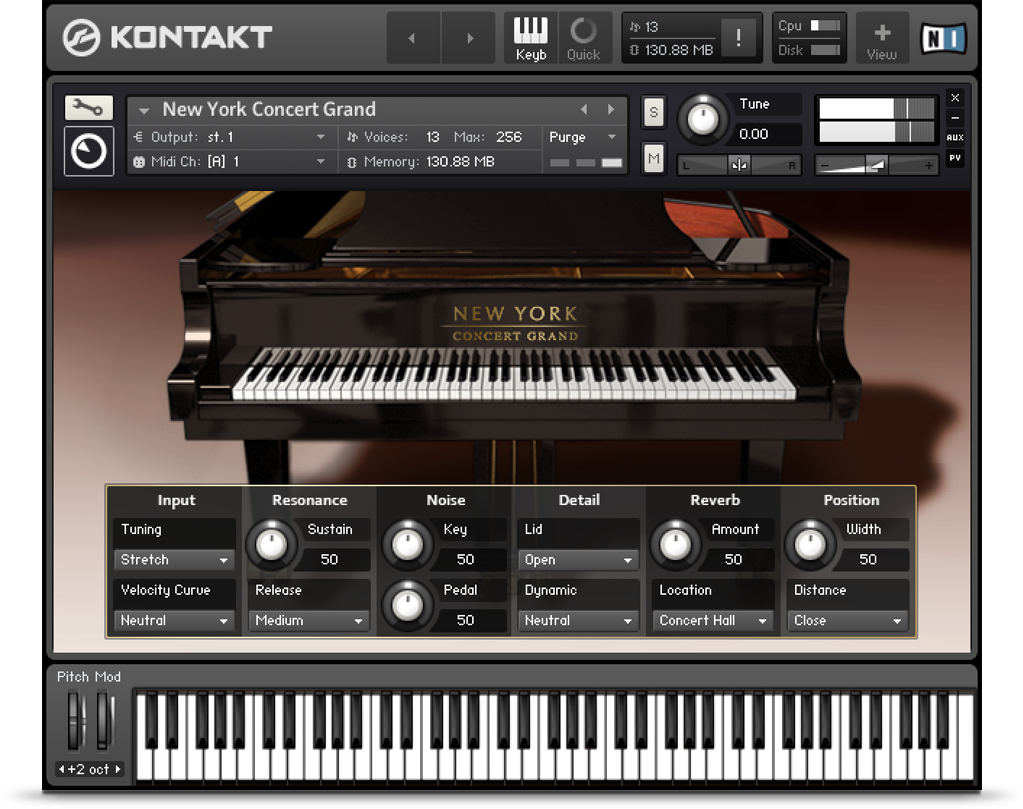1023x809 pixels.
Task: Click the Reverb Amount knob
Action: (x=676, y=545)
